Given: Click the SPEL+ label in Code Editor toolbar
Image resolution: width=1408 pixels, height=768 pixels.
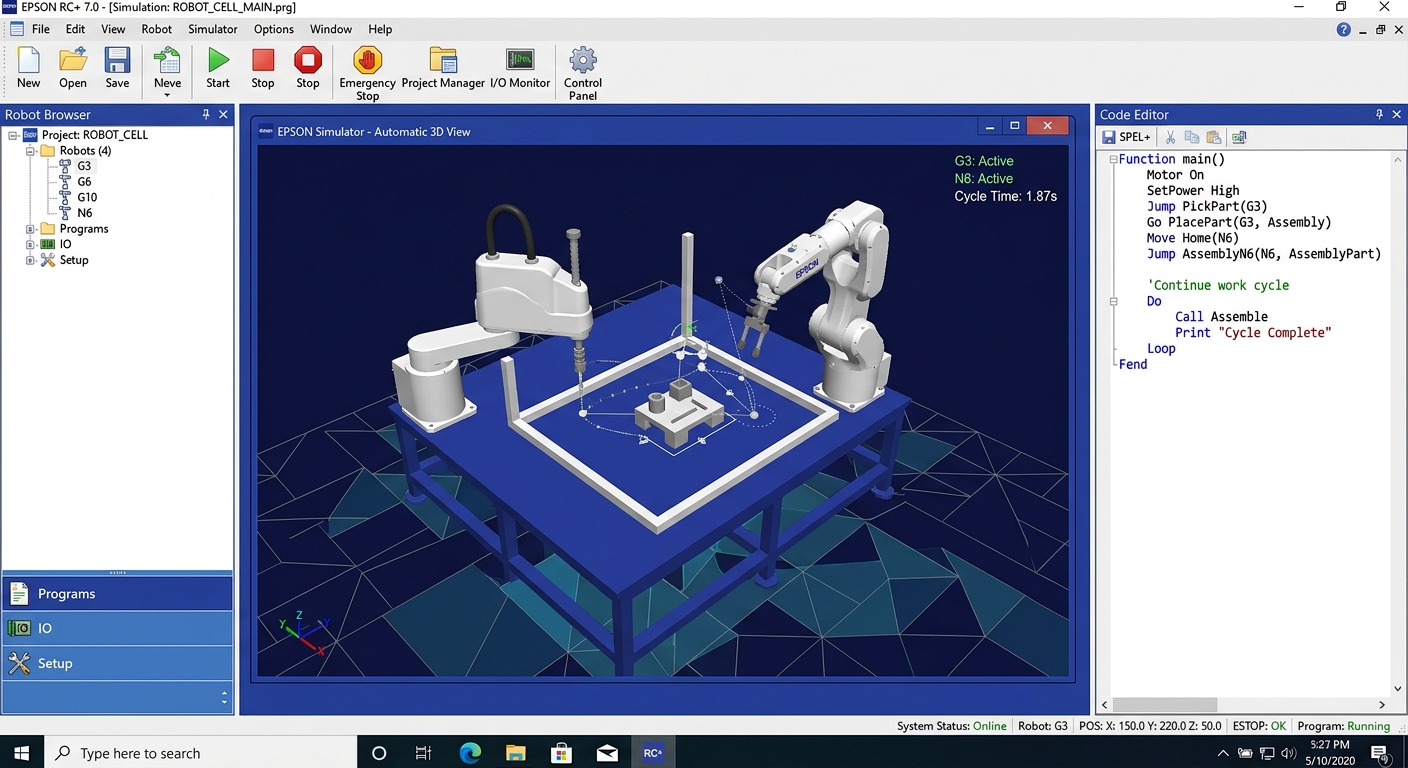Looking at the screenshot, I should click(x=1135, y=137).
